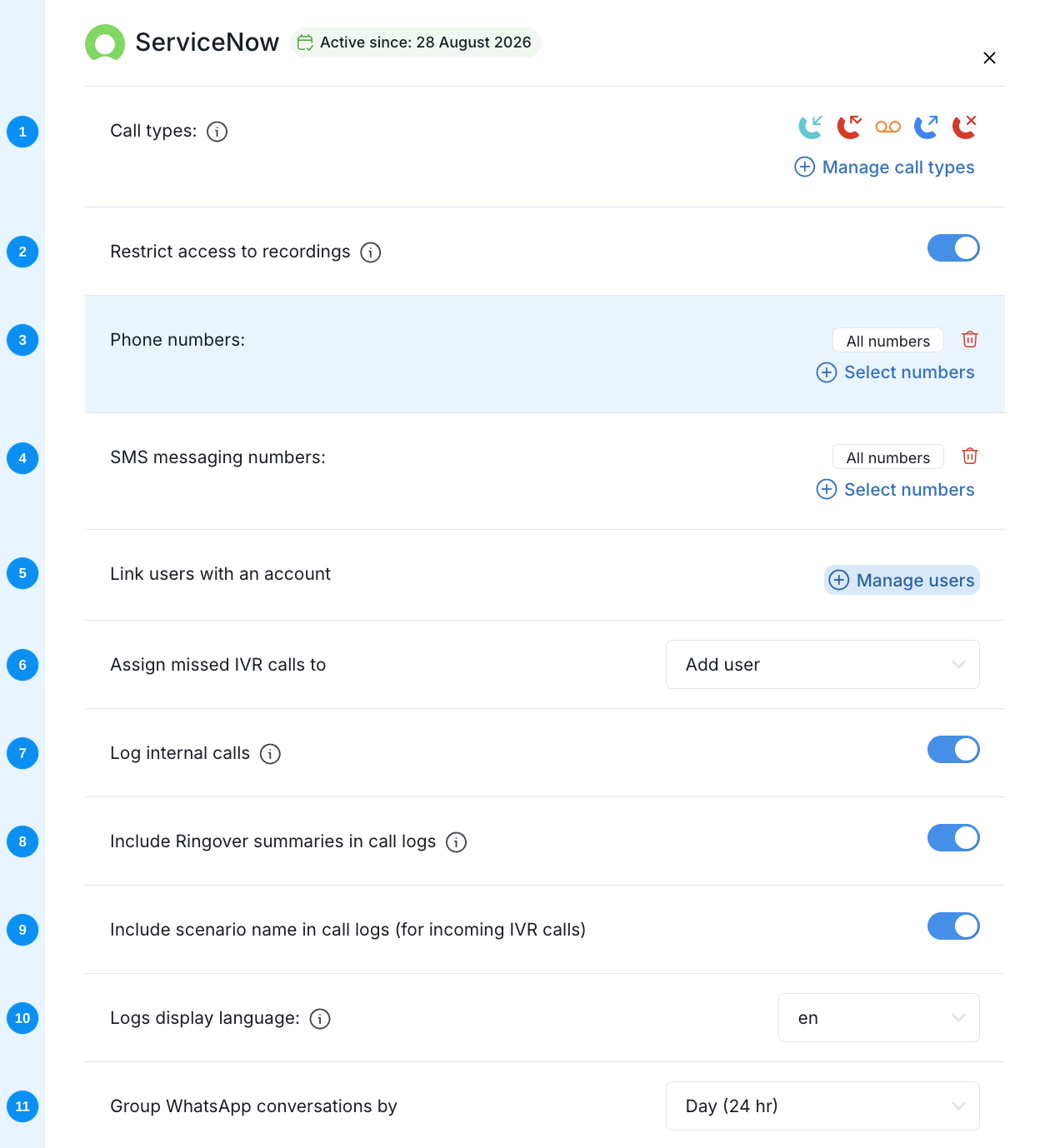Toggle Include Ringover summaries in call logs
The width and height of the screenshot is (1045, 1148).
pos(953,838)
